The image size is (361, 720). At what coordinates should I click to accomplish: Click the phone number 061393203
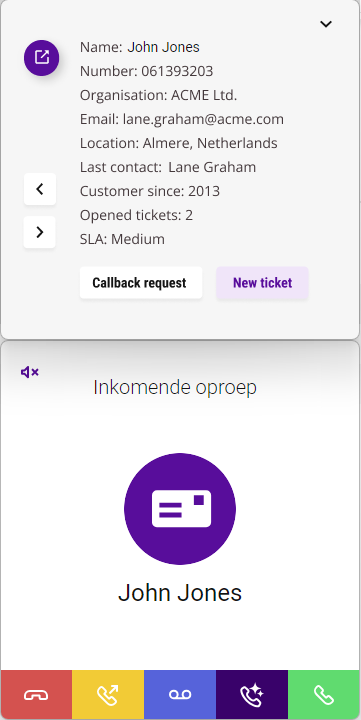coord(177,71)
